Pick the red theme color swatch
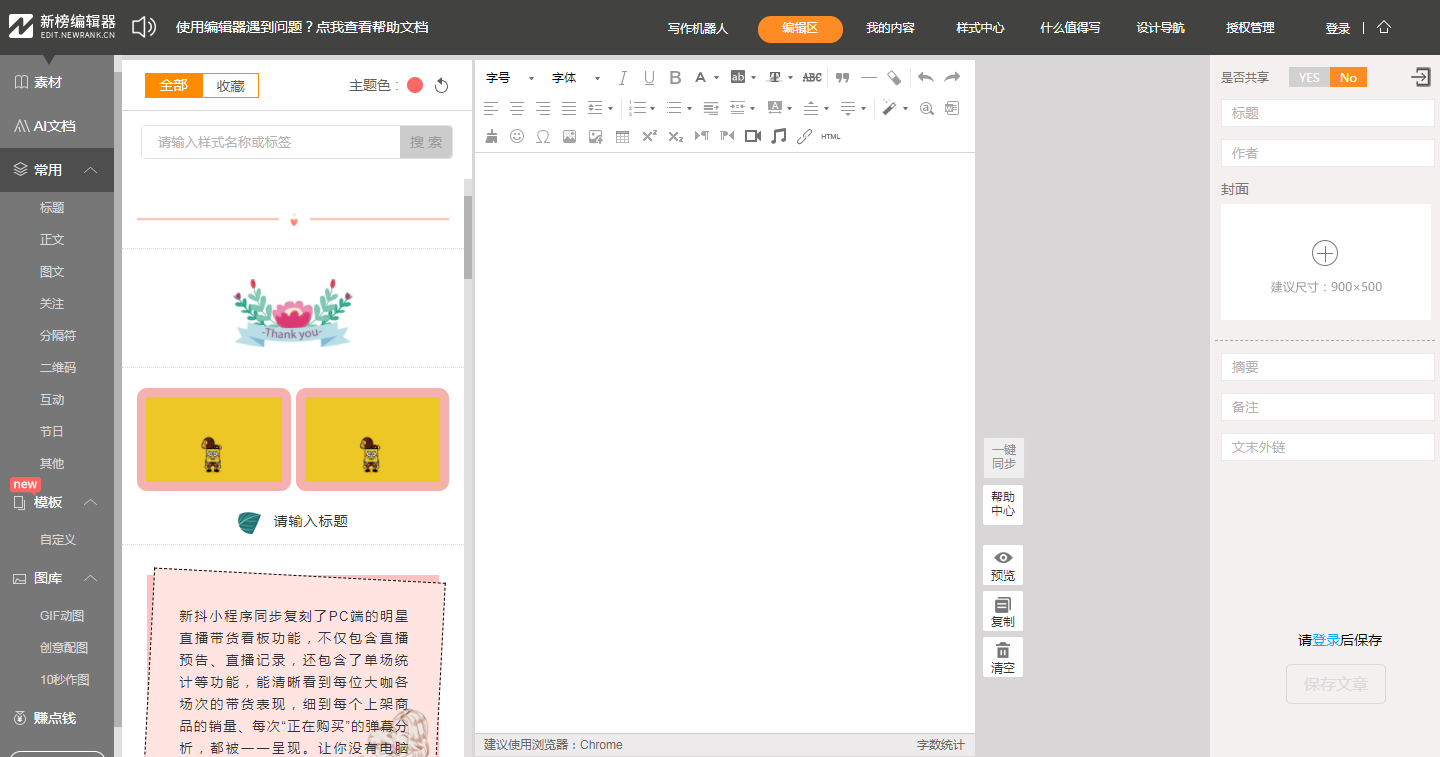 tap(415, 86)
